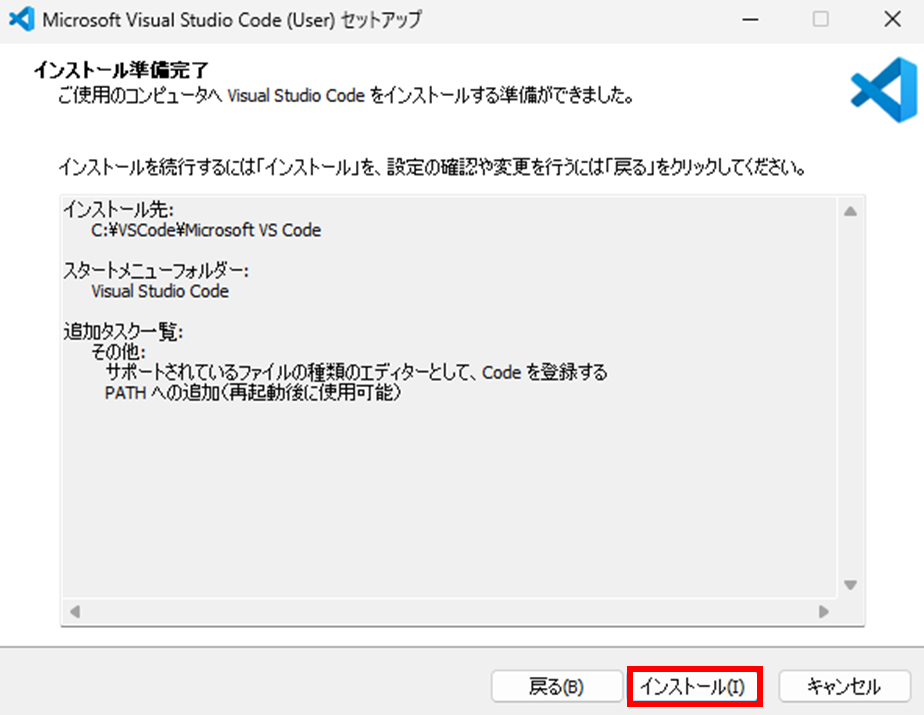Click the 戻る(B) button to go back
Image resolution: width=924 pixels, height=715 pixels.
(556, 686)
